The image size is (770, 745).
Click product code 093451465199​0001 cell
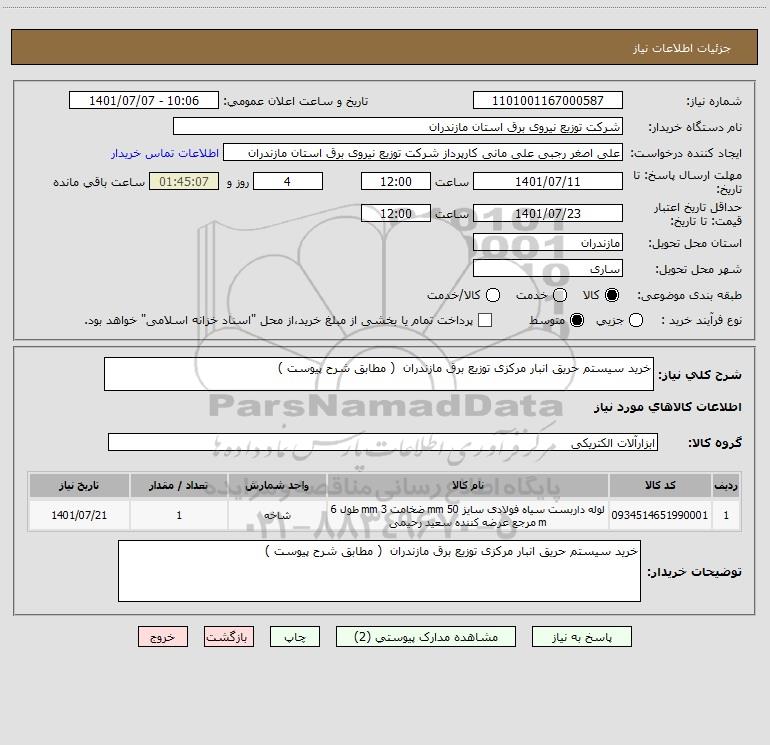[660, 515]
